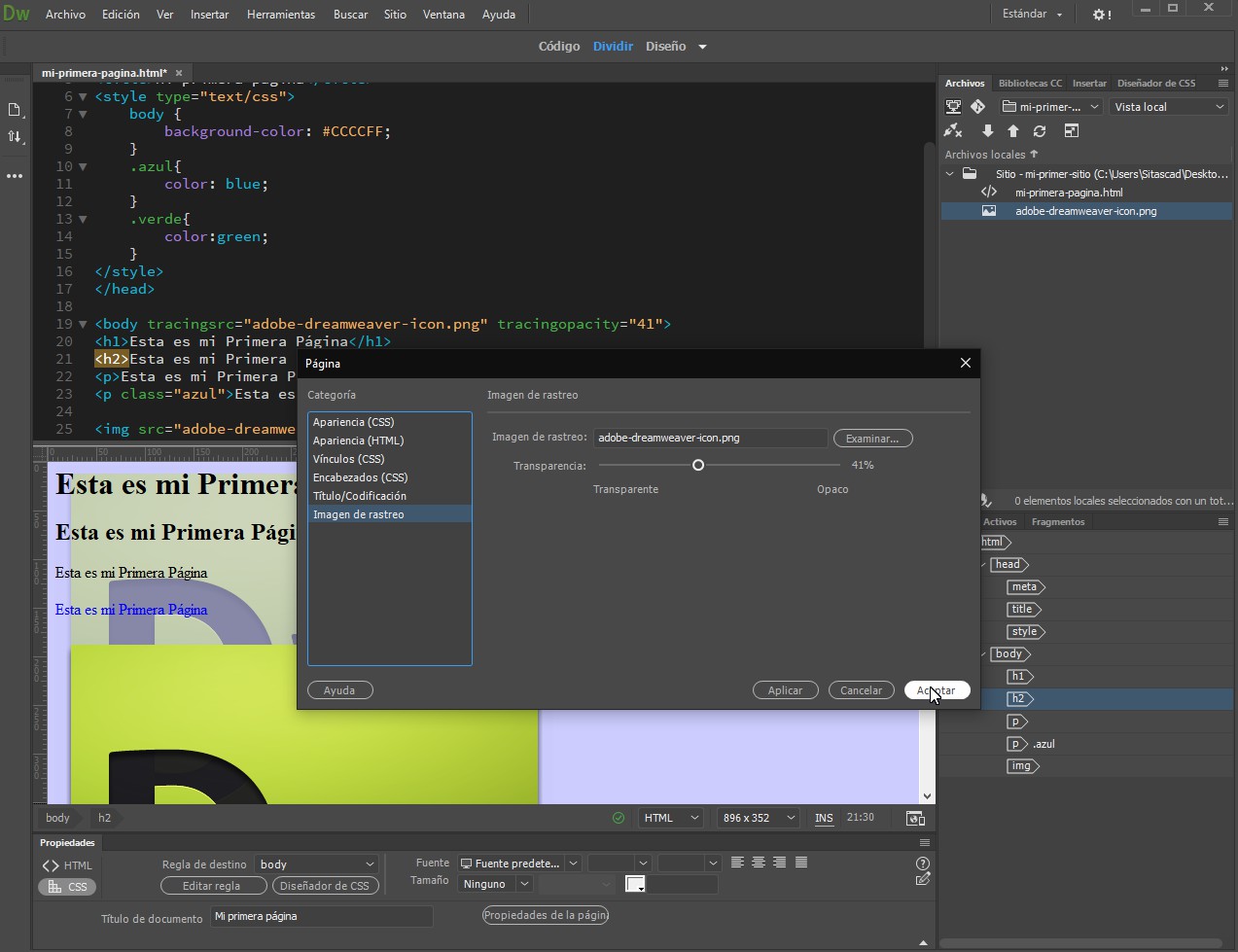Click the Ayuda button in the dialog
The image size is (1238, 952).
[339, 690]
